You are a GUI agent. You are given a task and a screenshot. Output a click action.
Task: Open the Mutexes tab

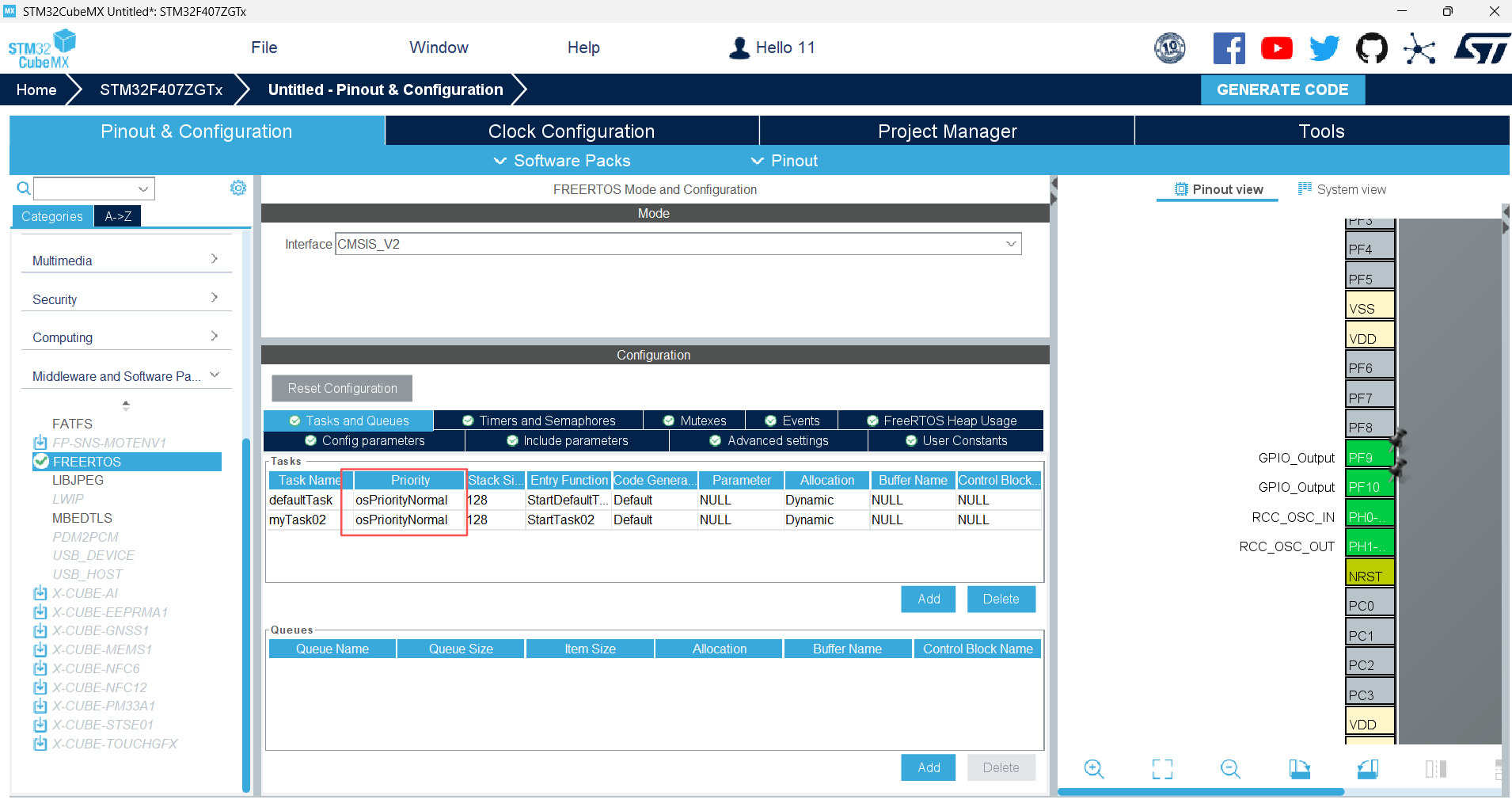(x=694, y=421)
